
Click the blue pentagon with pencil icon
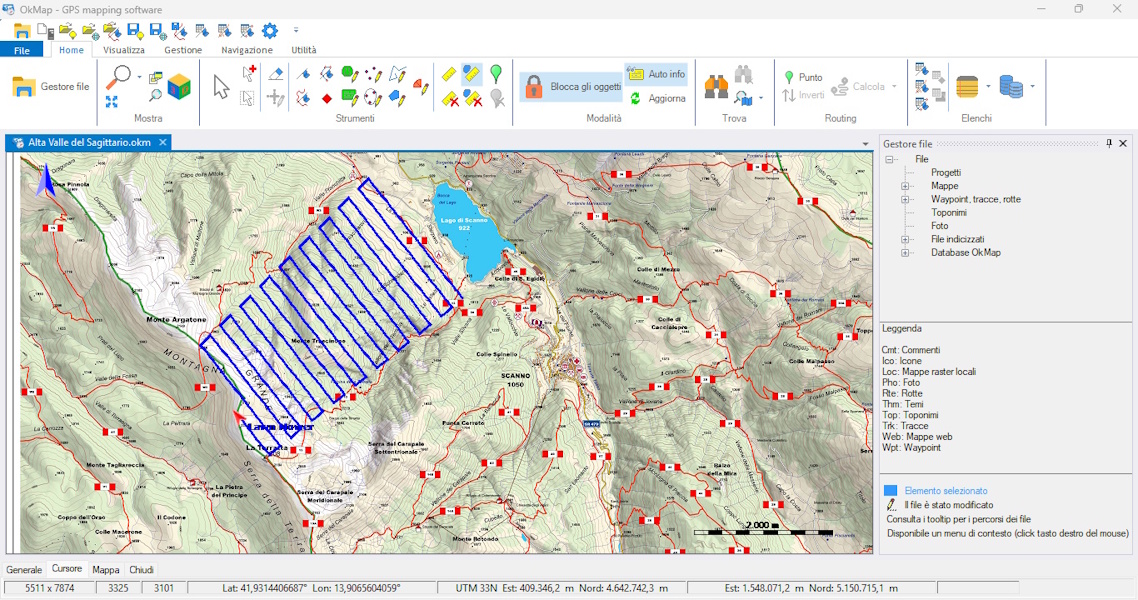pyautogui.click(x=397, y=97)
